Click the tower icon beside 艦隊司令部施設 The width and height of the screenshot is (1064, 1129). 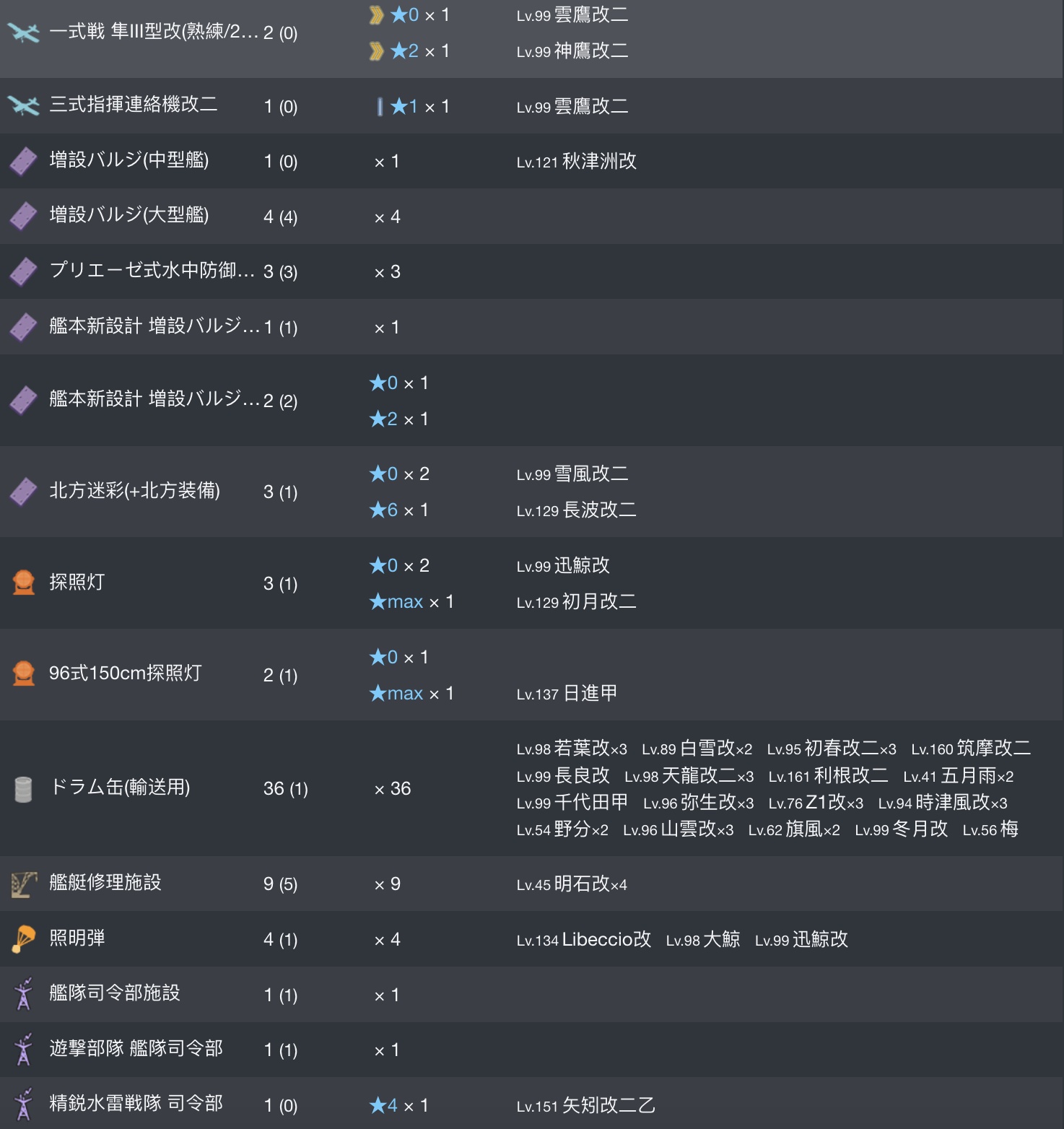[x=24, y=994]
